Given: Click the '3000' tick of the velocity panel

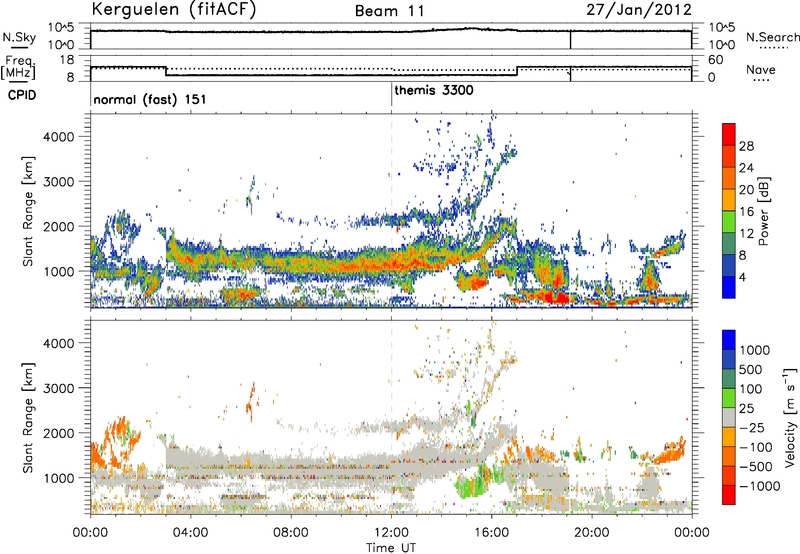Looking at the screenshot, I should [59, 388].
